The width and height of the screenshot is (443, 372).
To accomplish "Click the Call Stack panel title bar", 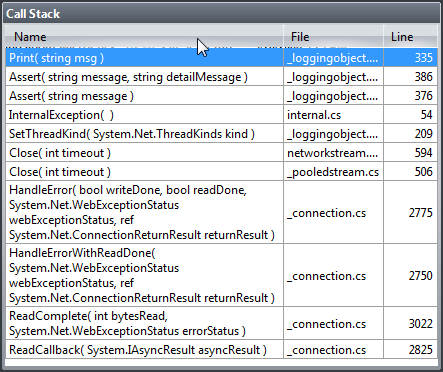I will pos(221,14).
